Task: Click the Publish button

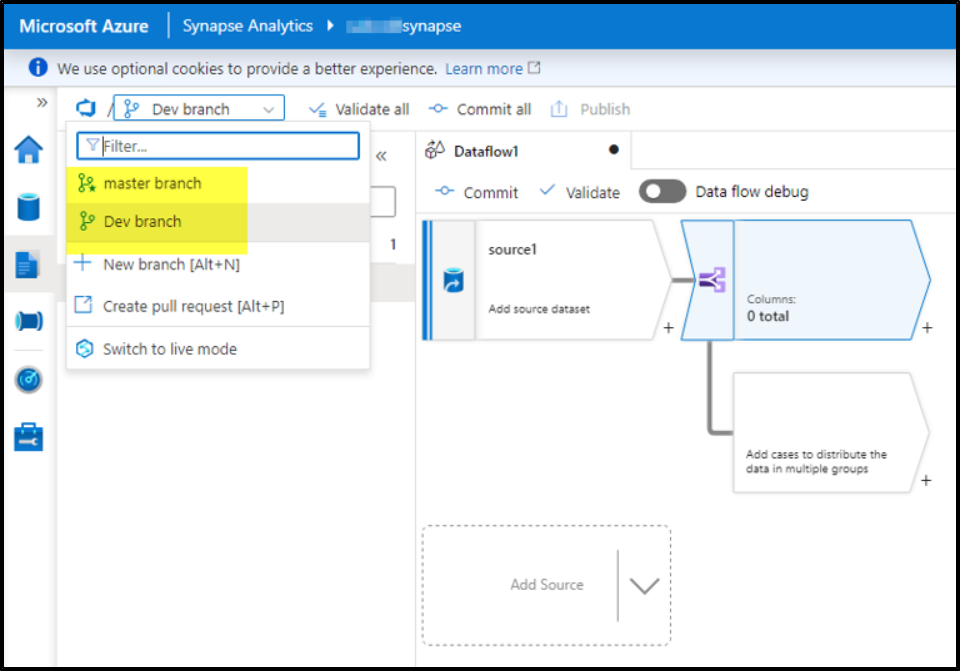Action: [590, 110]
